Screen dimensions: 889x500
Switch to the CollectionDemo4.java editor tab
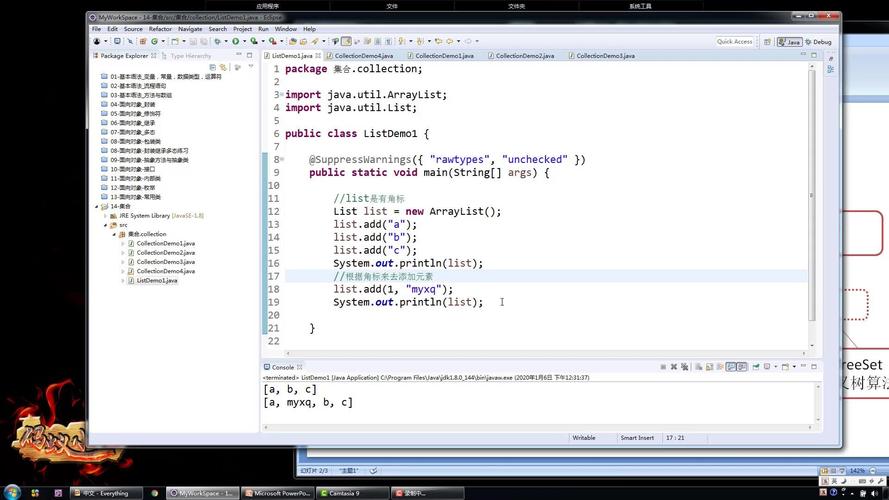pos(364,56)
